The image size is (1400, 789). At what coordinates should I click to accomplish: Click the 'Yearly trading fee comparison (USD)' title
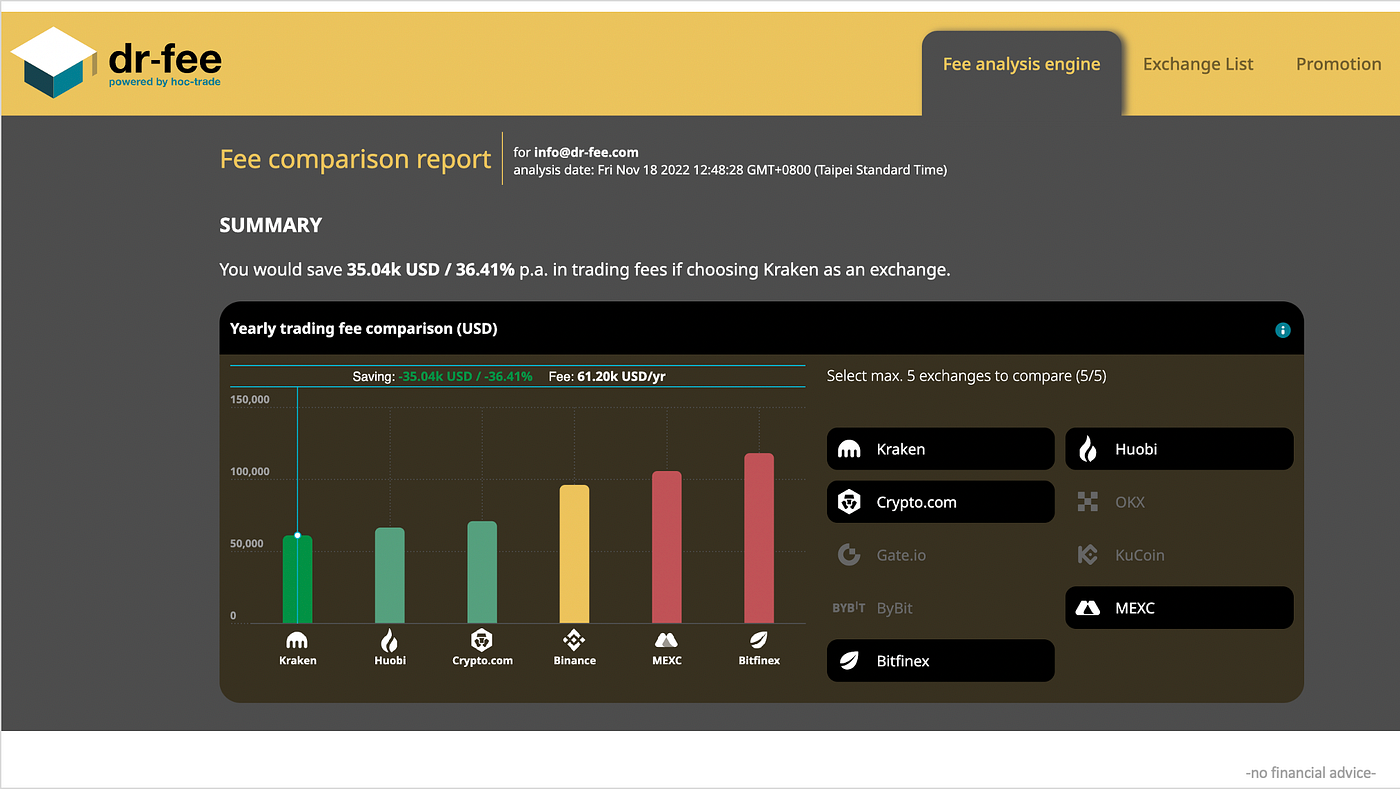[364, 329]
